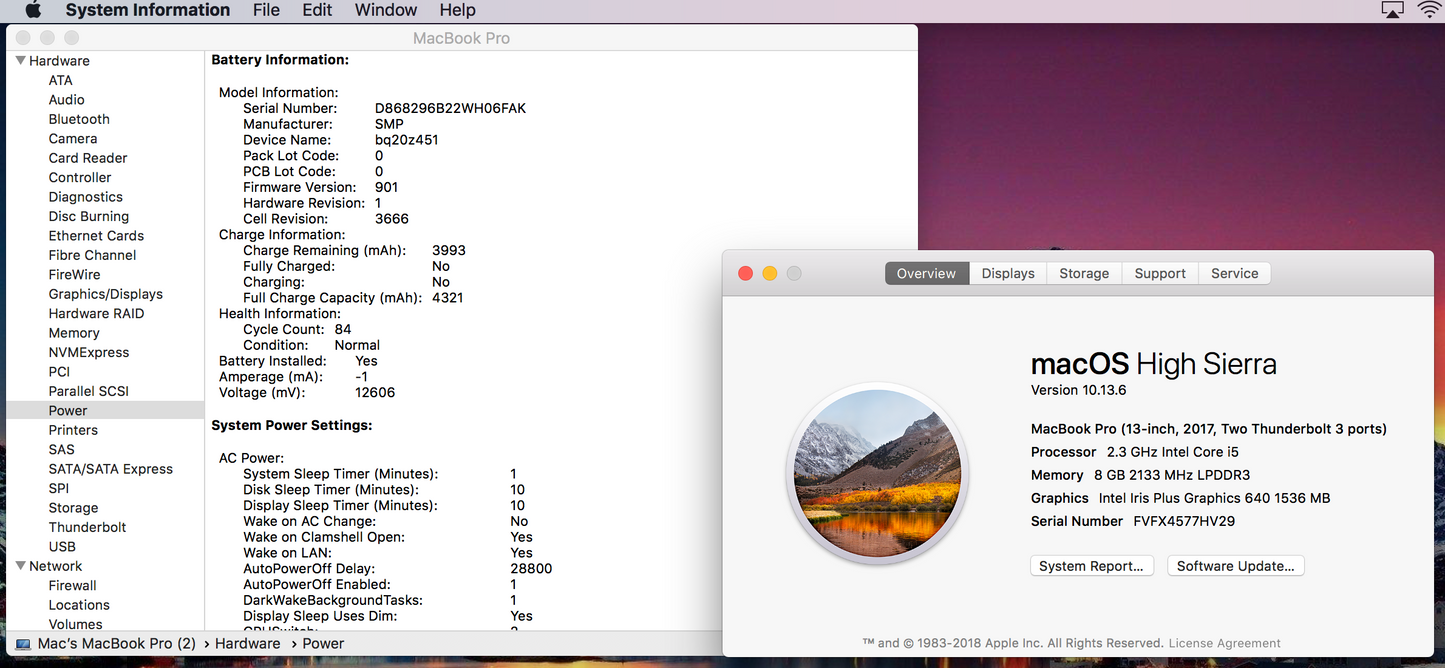
Task: Collapse the Hardware section triangle
Action: click(x=20, y=61)
